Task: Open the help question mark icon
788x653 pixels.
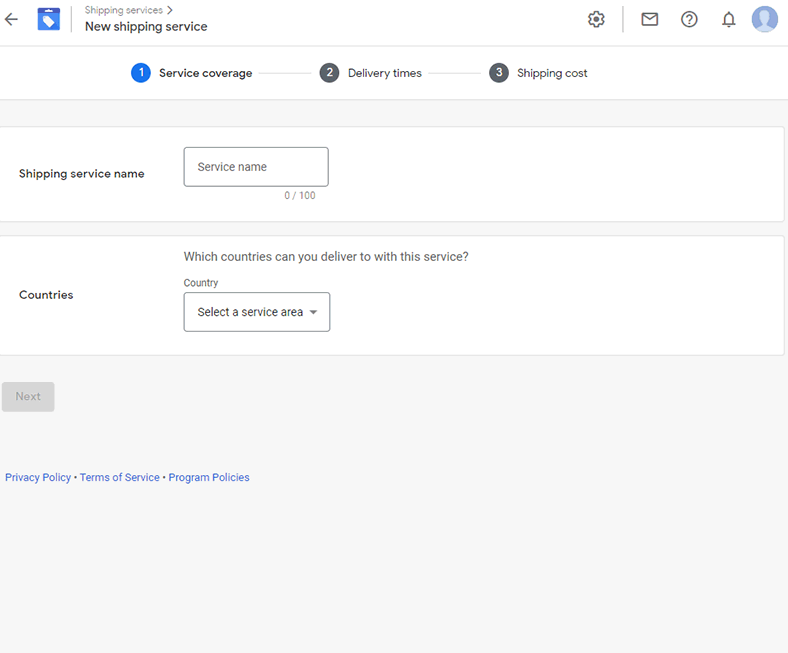Action: [x=689, y=19]
